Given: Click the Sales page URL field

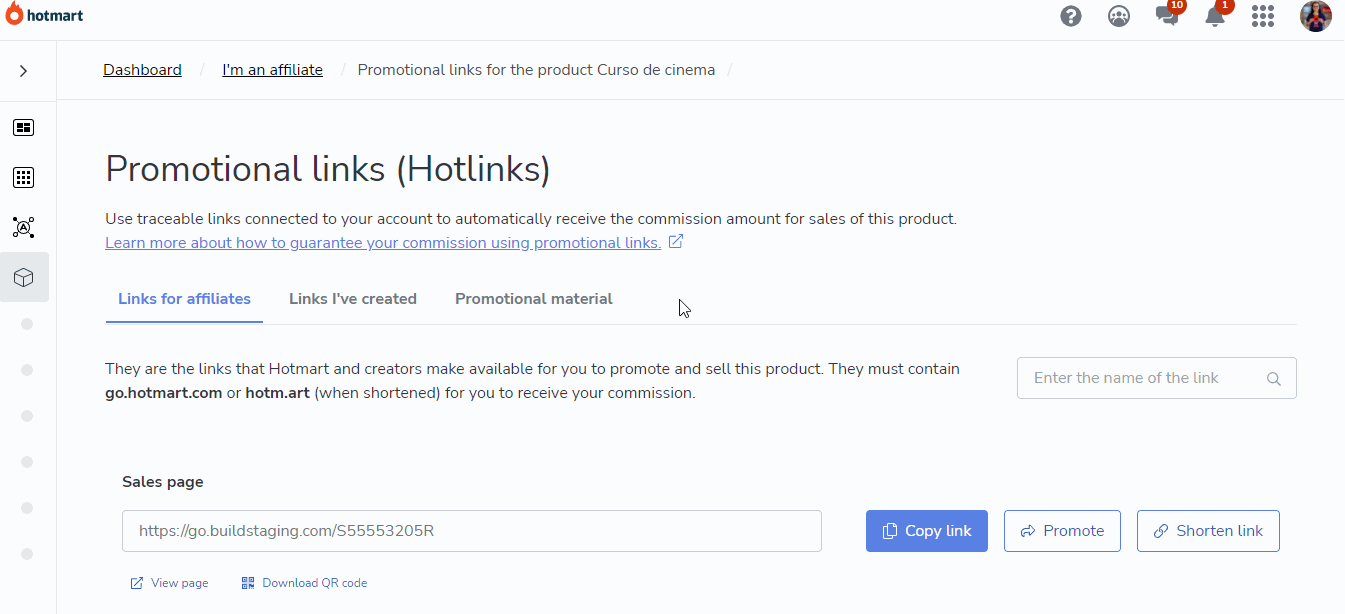Looking at the screenshot, I should click(472, 531).
